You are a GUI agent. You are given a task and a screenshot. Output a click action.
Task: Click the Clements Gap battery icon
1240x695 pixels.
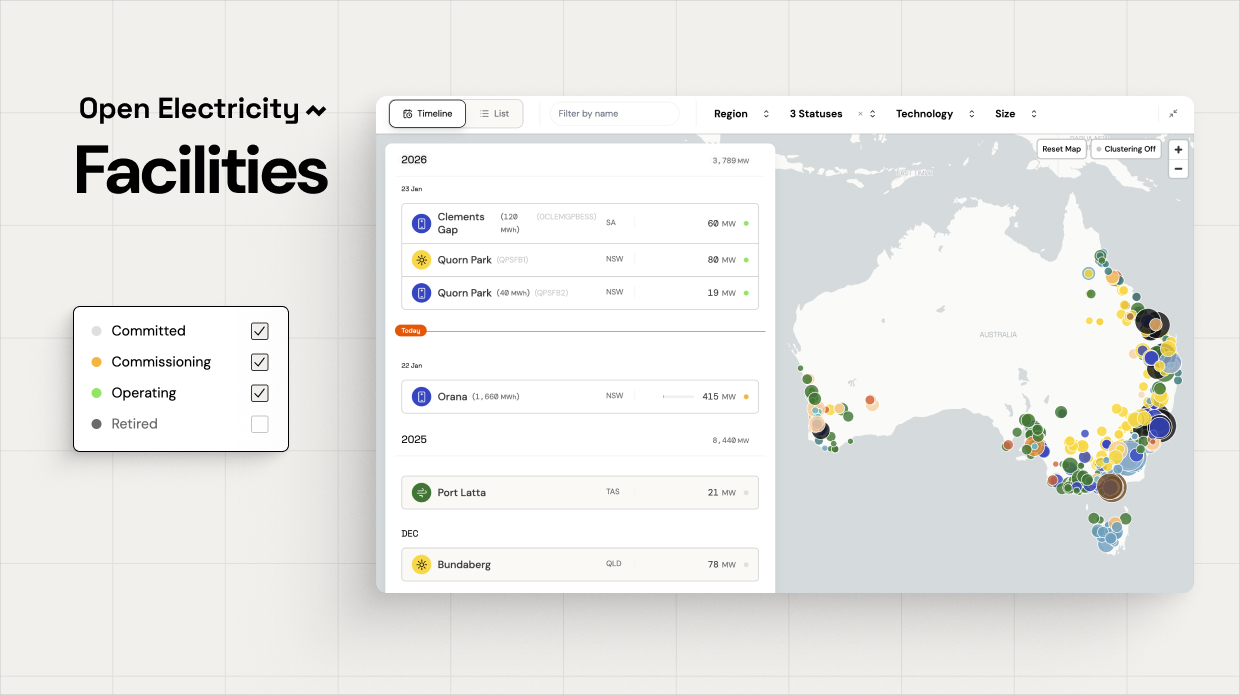pos(422,223)
